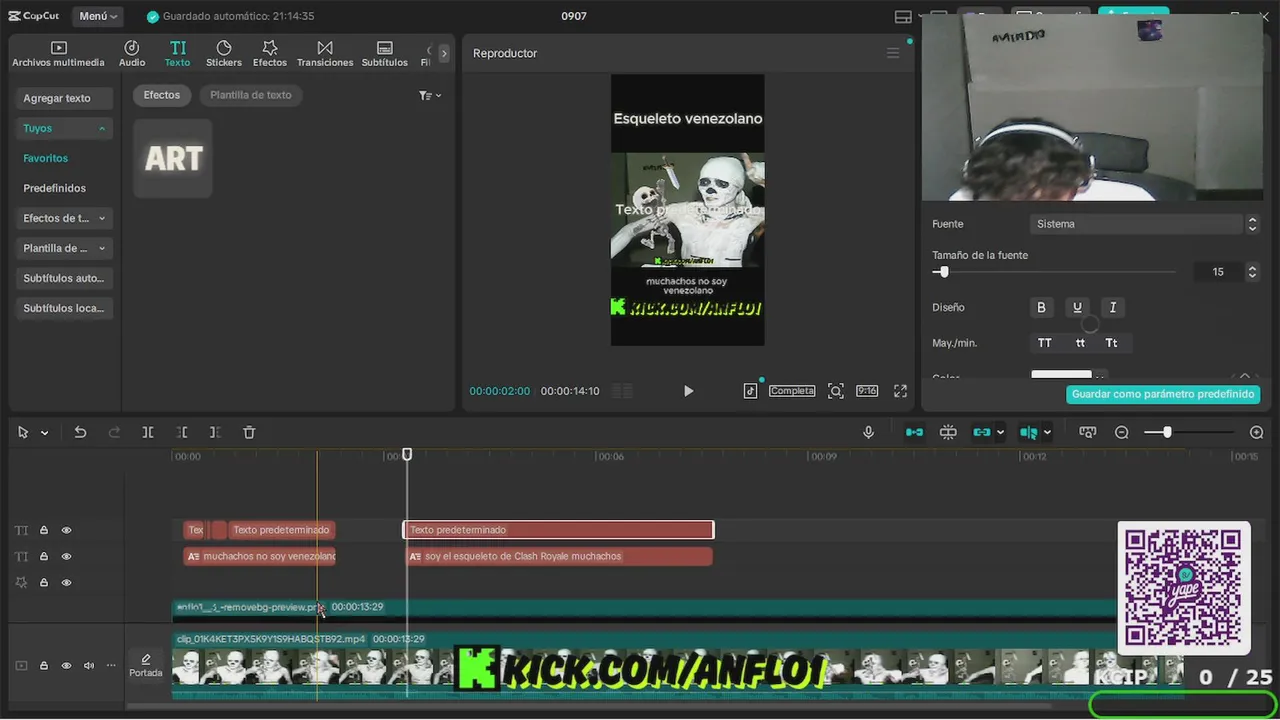
Task: Switch to the Efectos tab
Action: (270, 54)
